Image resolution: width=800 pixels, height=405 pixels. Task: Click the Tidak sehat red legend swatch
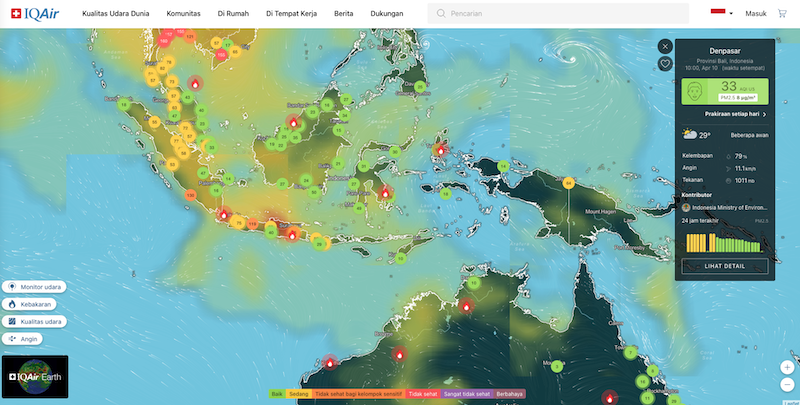tap(422, 394)
